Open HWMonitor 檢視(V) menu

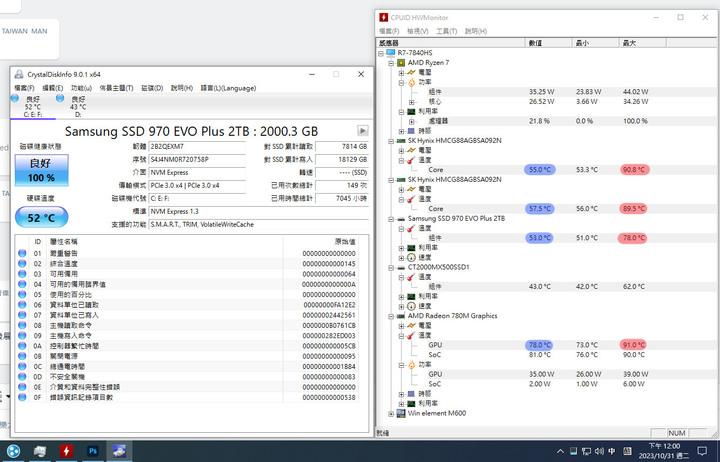(417, 31)
